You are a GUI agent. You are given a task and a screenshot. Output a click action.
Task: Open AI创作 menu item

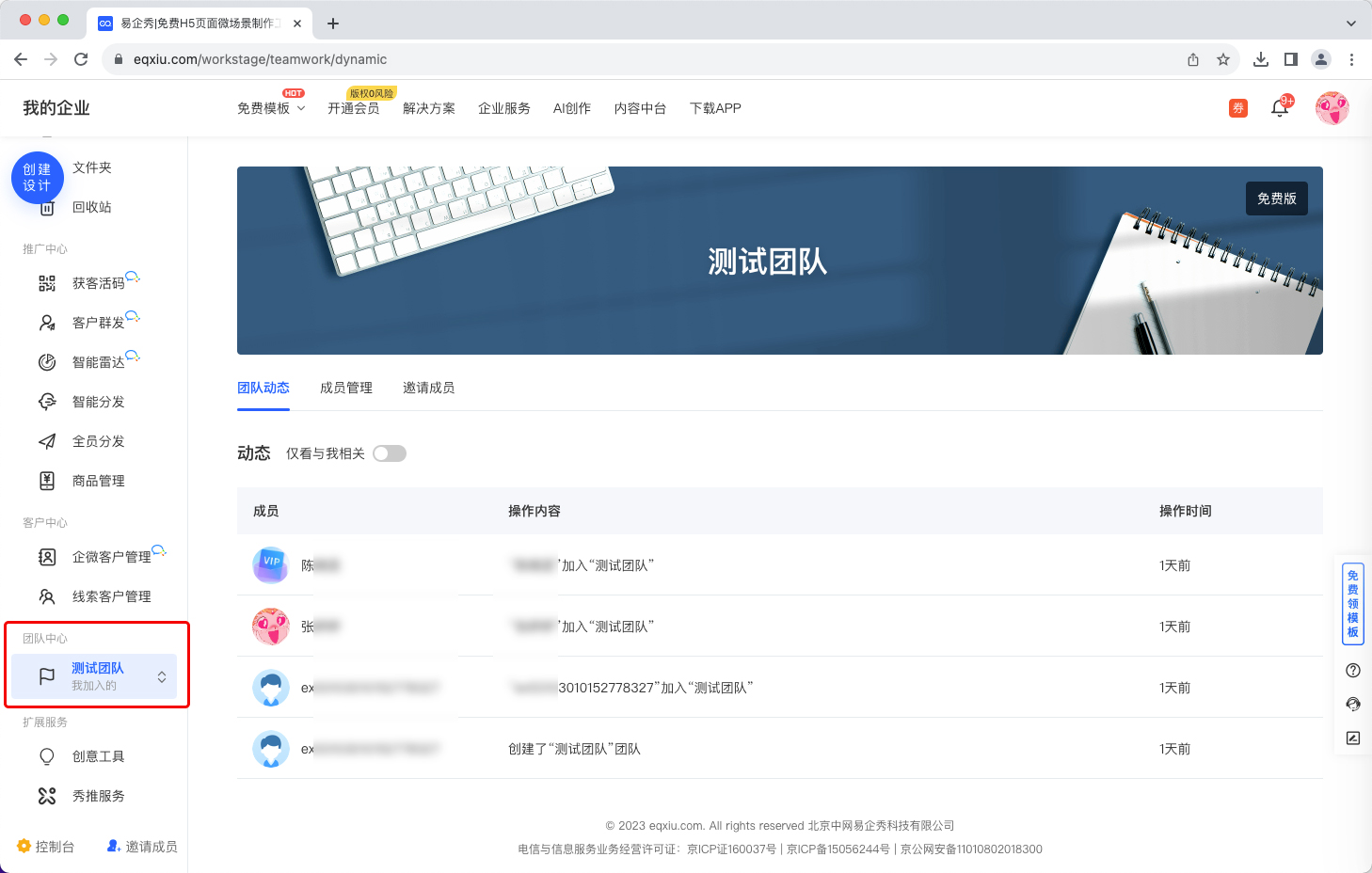pyautogui.click(x=572, y=108)
